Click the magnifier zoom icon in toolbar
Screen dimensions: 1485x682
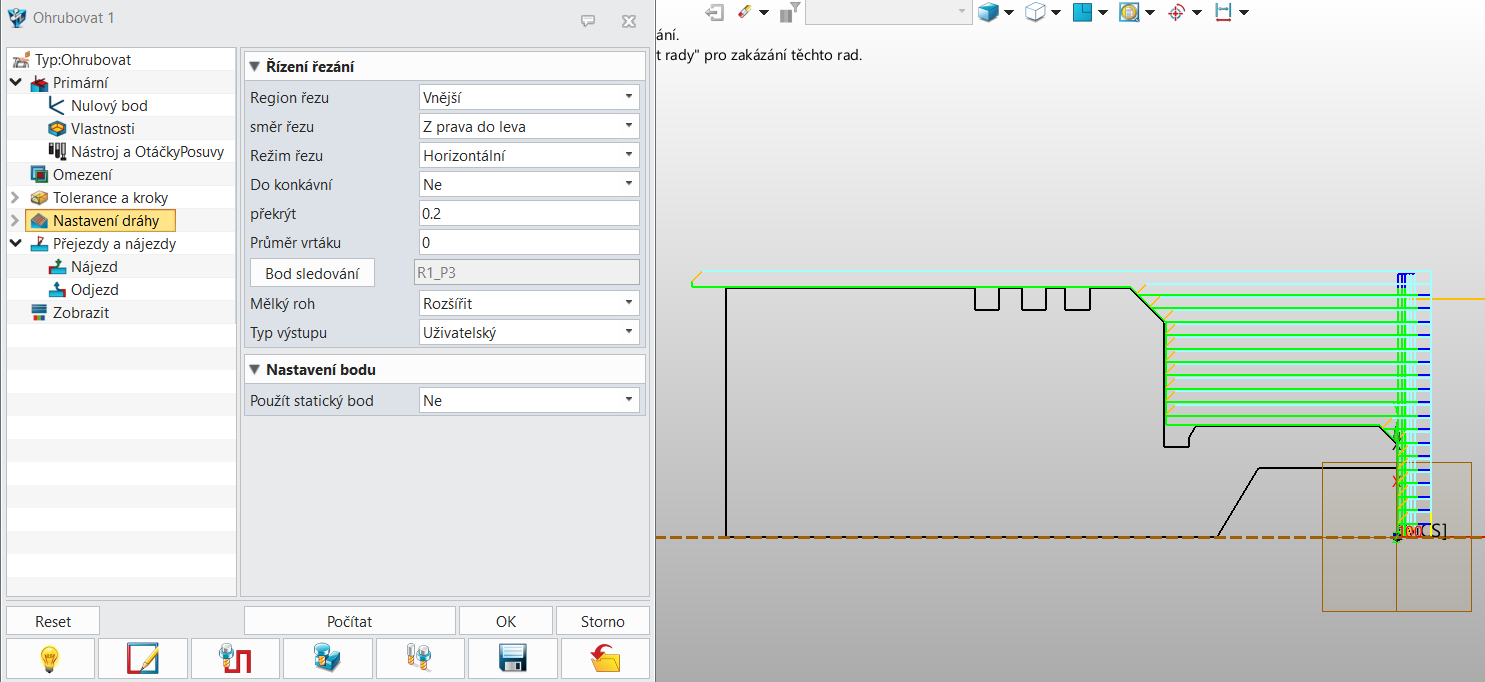(1130, 12)
